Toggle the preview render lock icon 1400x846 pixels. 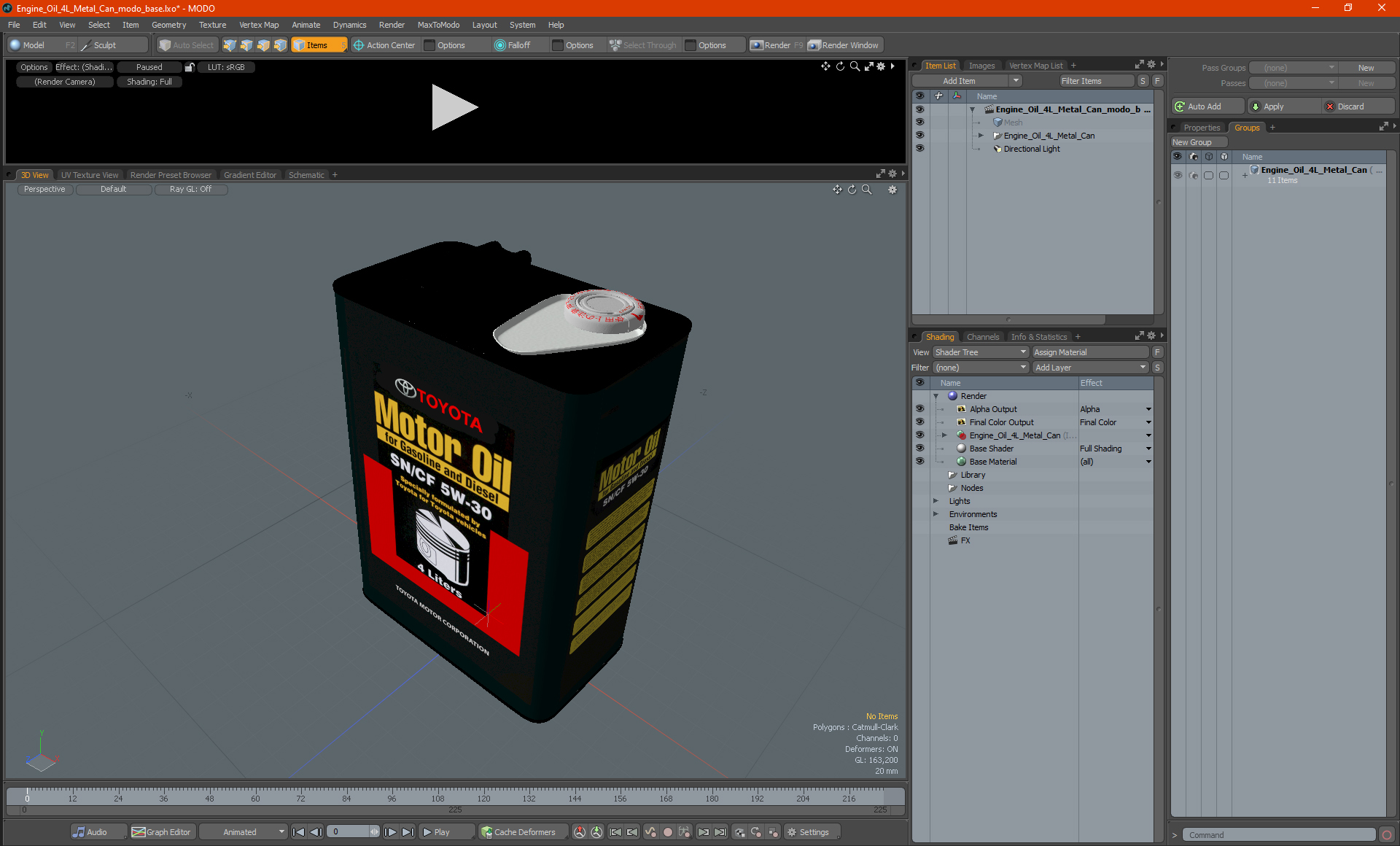(x=190, y=67)
